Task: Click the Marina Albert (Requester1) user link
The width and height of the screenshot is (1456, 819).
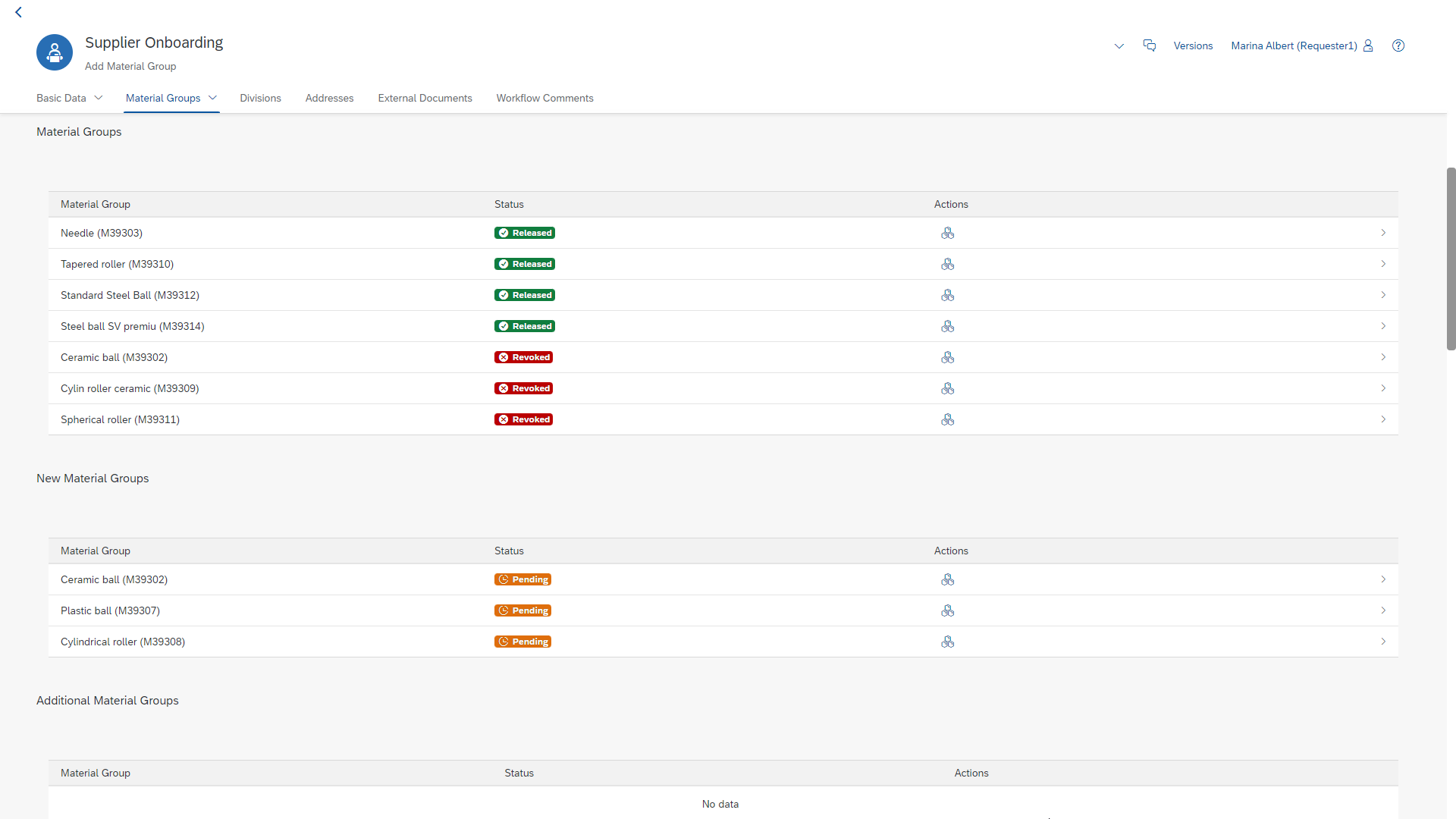Action: click(1294, 45)
